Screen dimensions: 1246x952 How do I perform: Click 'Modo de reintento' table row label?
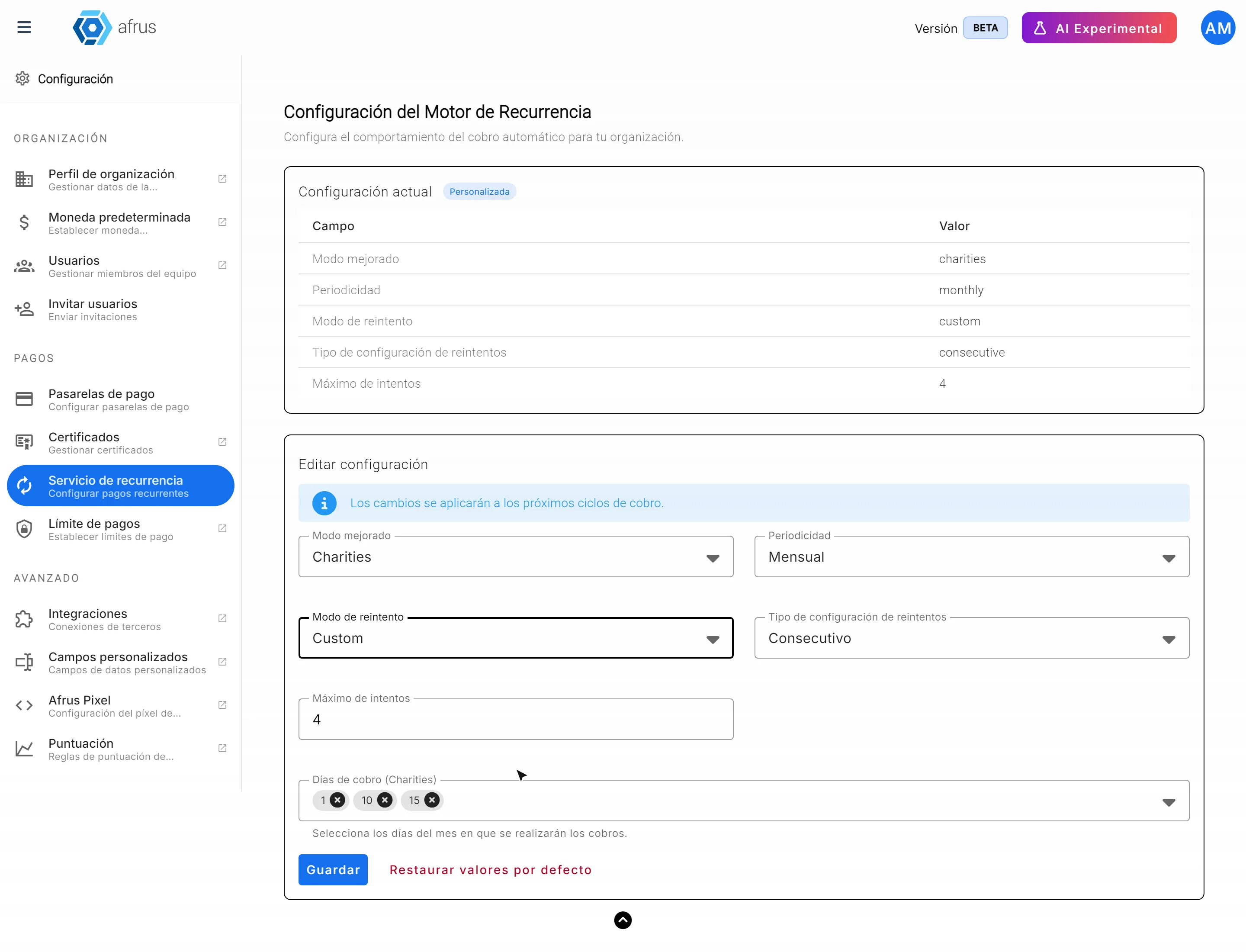[362, 321]
